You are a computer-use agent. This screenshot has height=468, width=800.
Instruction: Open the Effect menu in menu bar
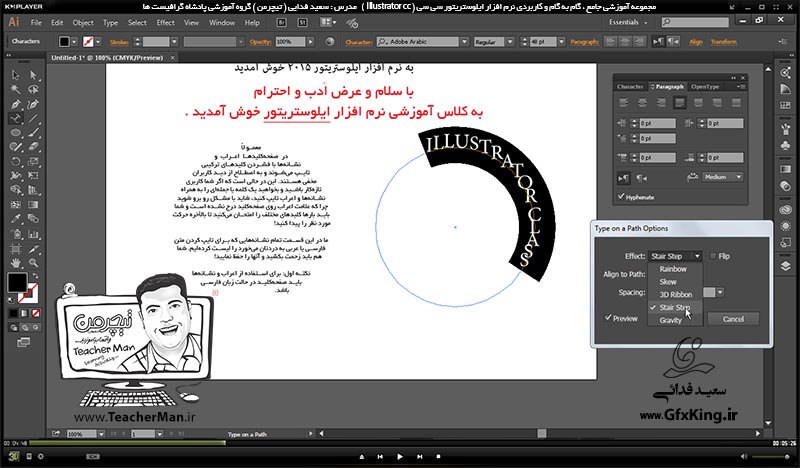pyautogui.click(x=165, y=22)
